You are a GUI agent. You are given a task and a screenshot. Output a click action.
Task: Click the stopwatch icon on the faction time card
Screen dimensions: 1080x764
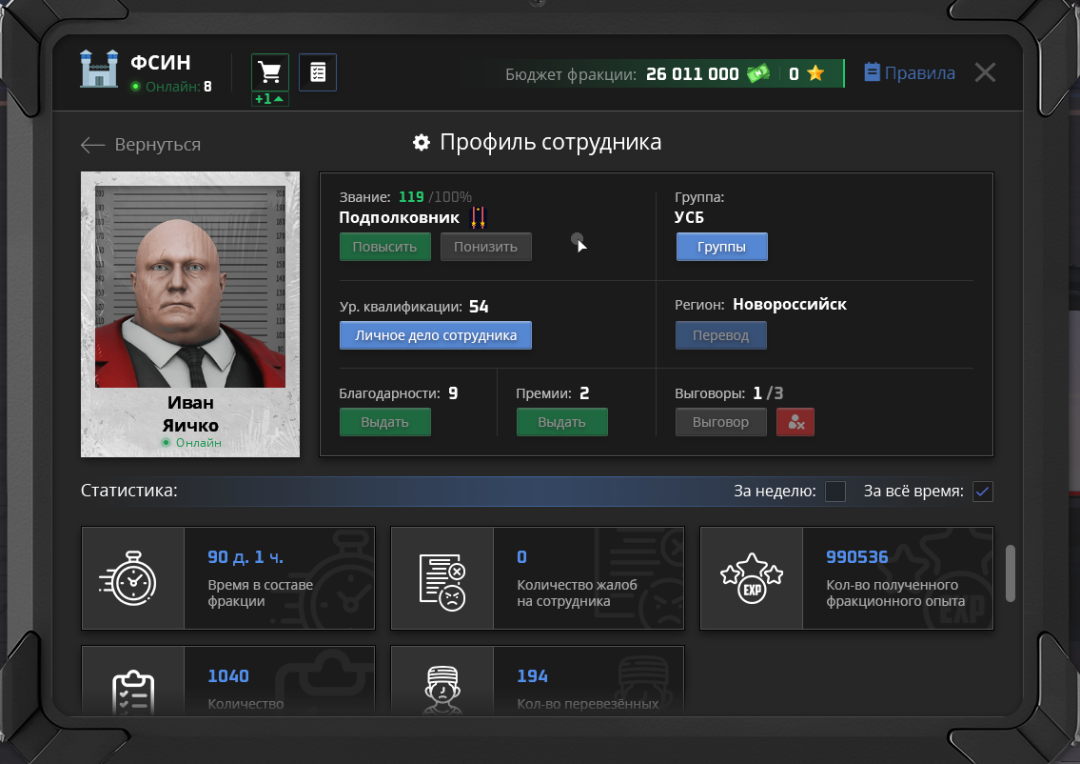[x=134, y=578]
